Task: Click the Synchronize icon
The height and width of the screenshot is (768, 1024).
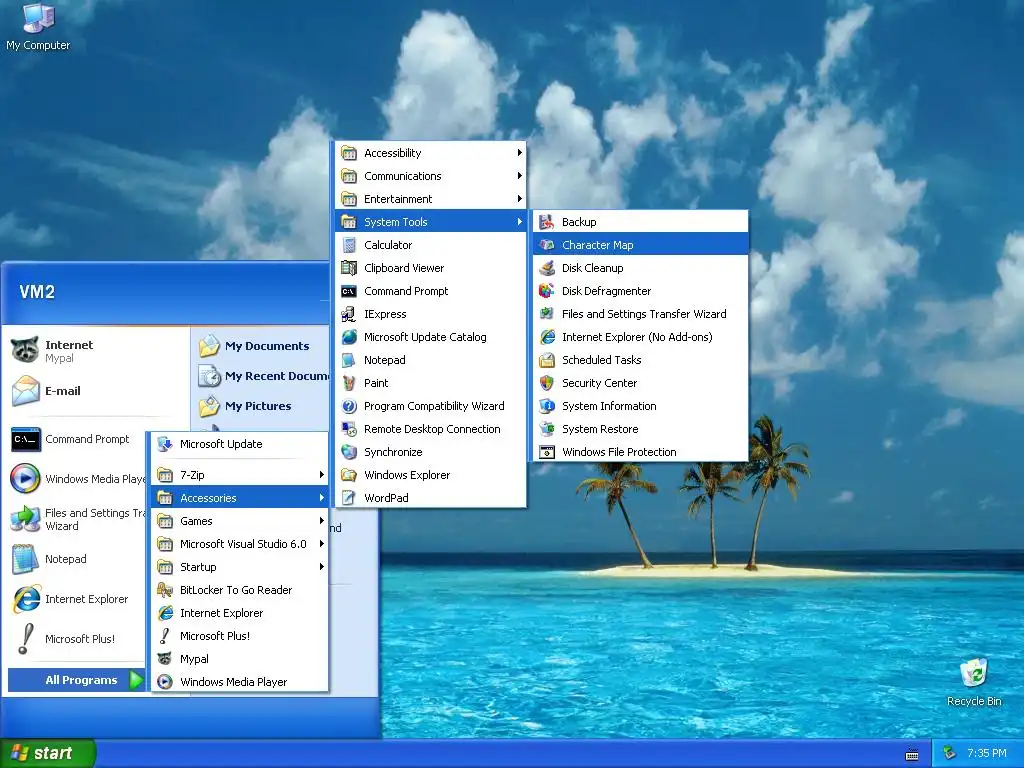Action: point(349,452)
